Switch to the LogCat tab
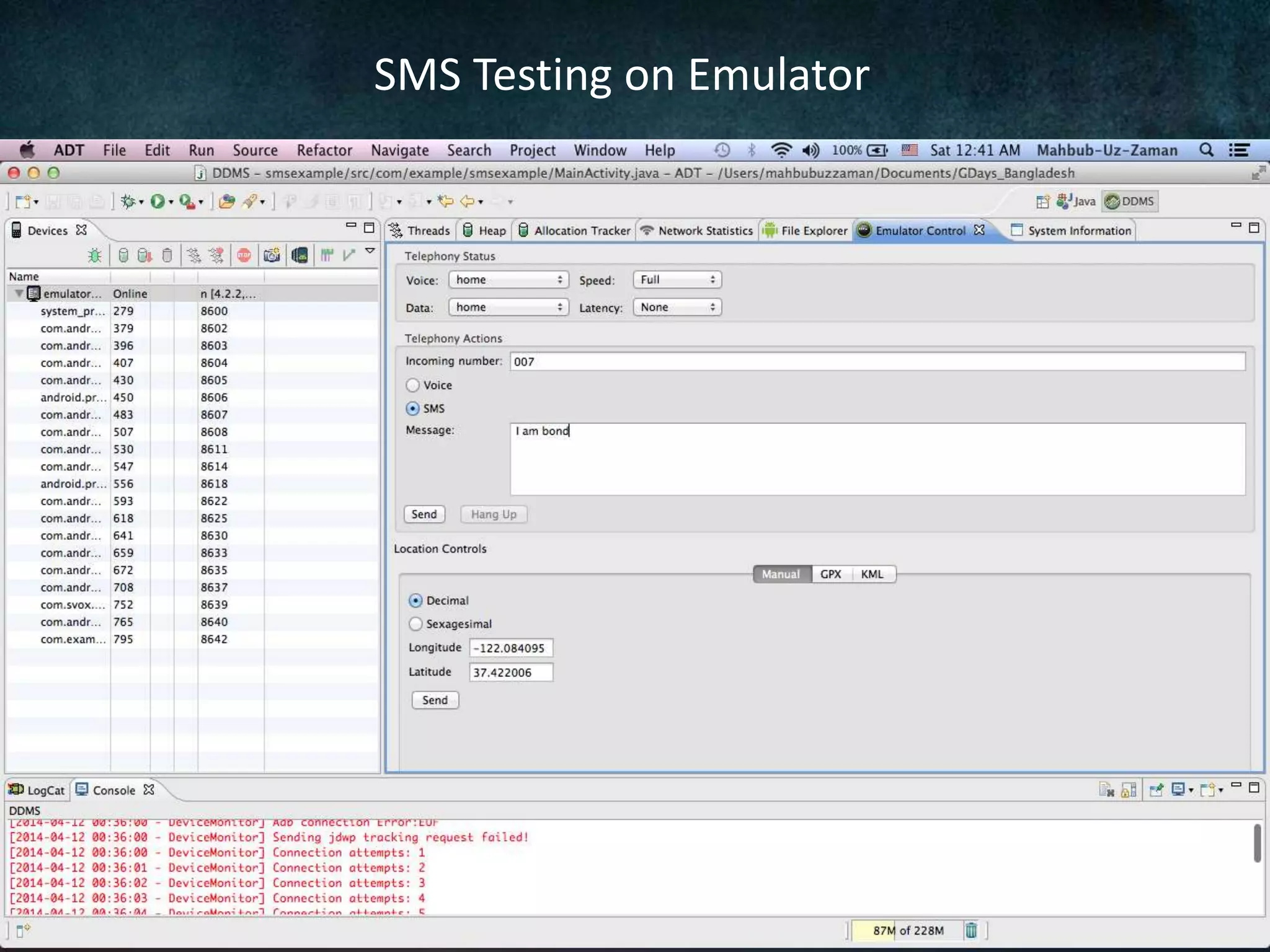The width and height of the screenshot is (1270, 952). point(36,790)
